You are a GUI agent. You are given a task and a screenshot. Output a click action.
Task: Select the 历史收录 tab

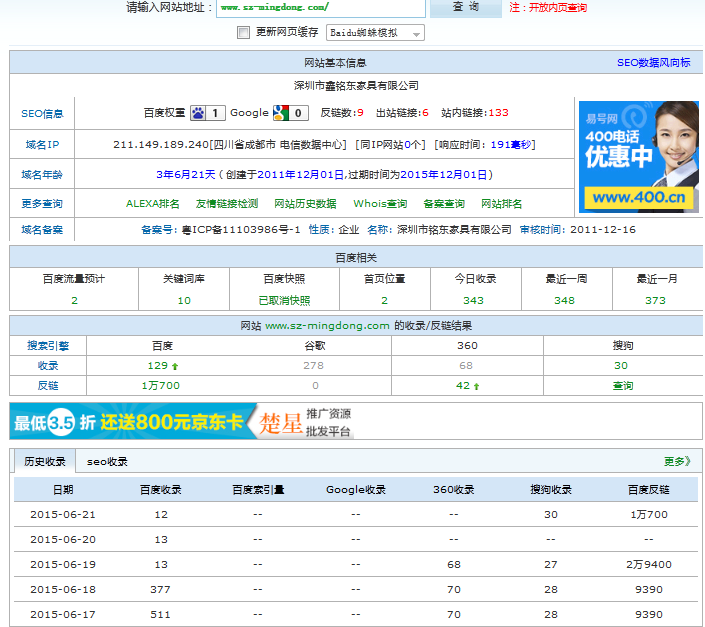pos(45,461)
